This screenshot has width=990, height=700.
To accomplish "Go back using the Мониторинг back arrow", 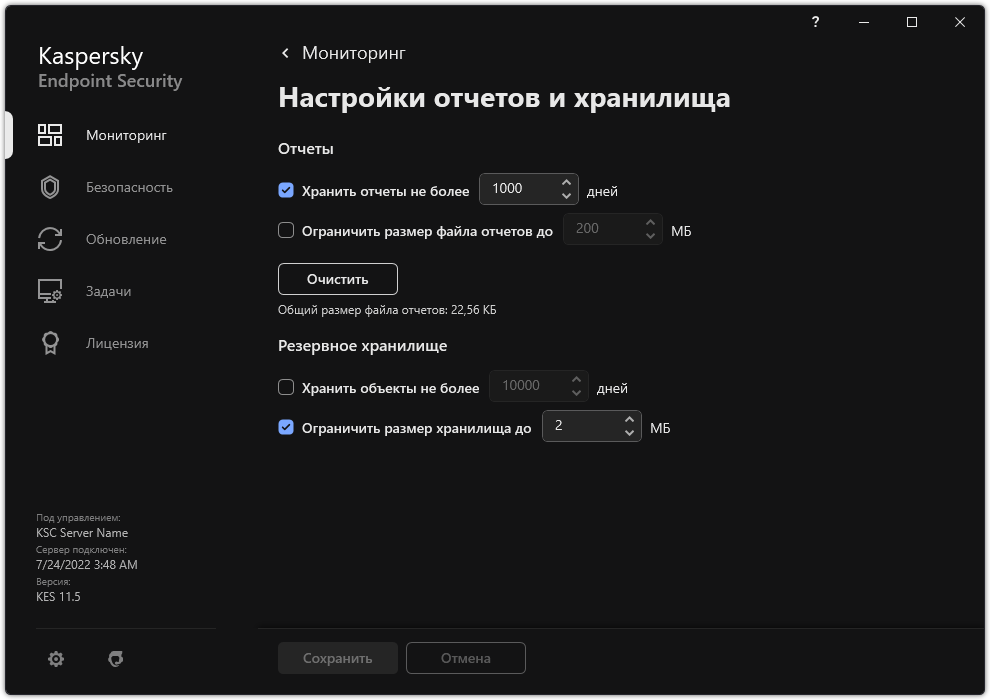I will coord(284,52).
